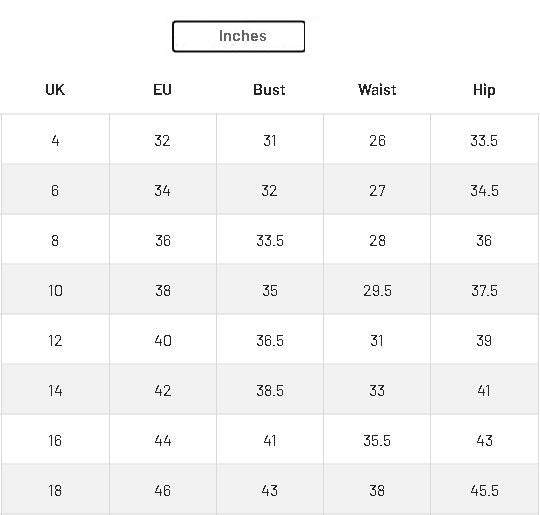
Task: Click the EU size 44 cell
Action: [163, 439]
